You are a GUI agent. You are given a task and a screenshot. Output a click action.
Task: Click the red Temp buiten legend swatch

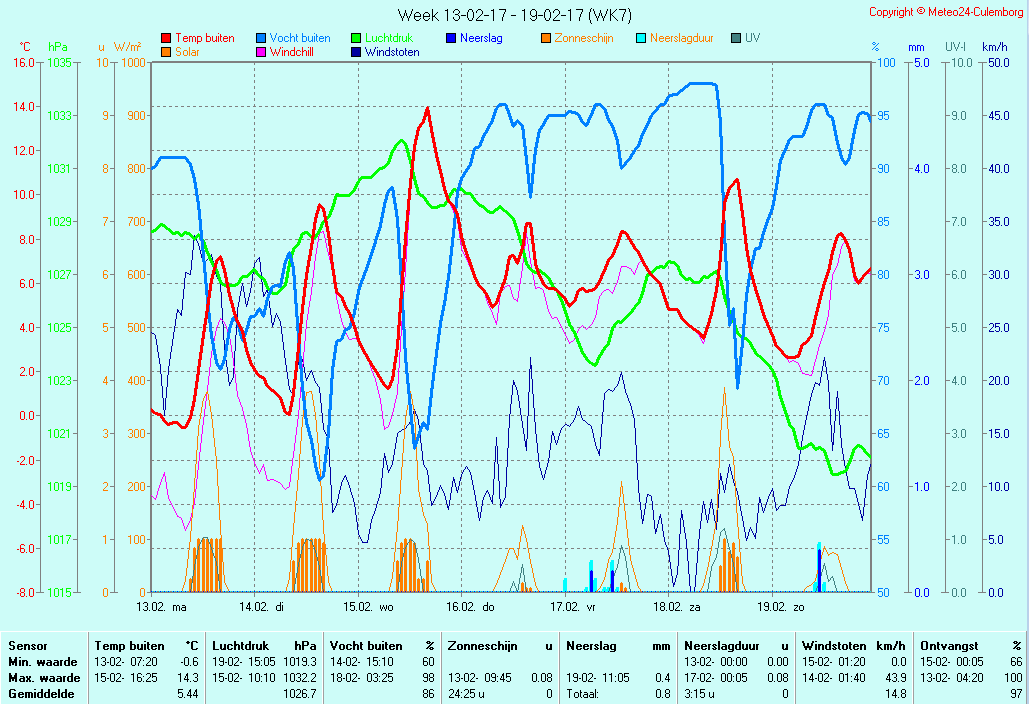[x=166, y=38]
